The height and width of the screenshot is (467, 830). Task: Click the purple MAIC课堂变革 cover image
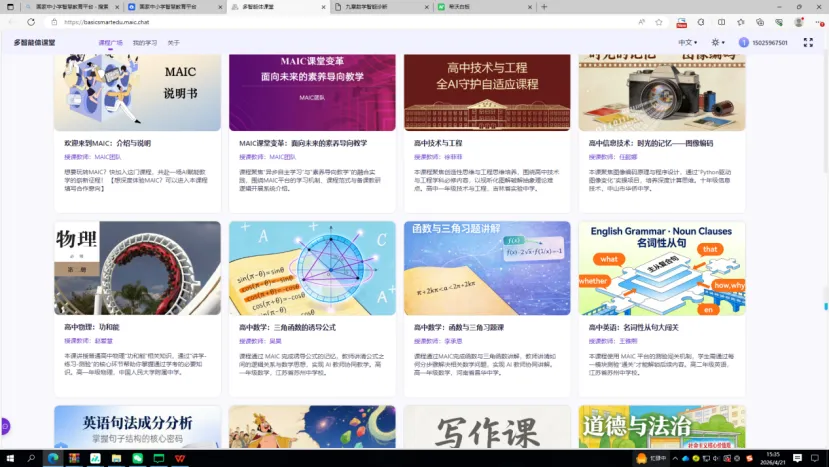tap(312, 92)
